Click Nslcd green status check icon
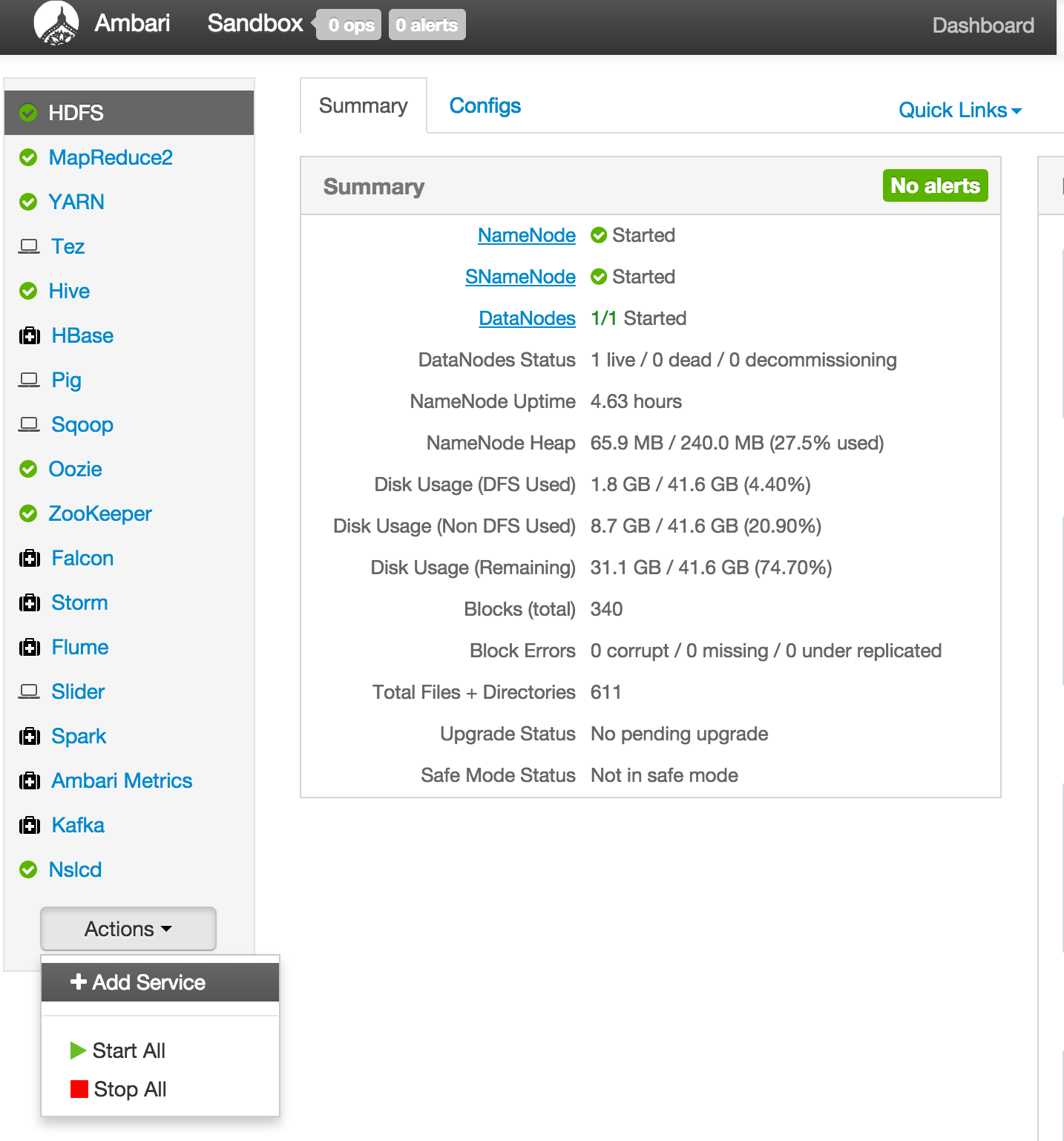1064x1141 pixels. (x=28, y=869)
